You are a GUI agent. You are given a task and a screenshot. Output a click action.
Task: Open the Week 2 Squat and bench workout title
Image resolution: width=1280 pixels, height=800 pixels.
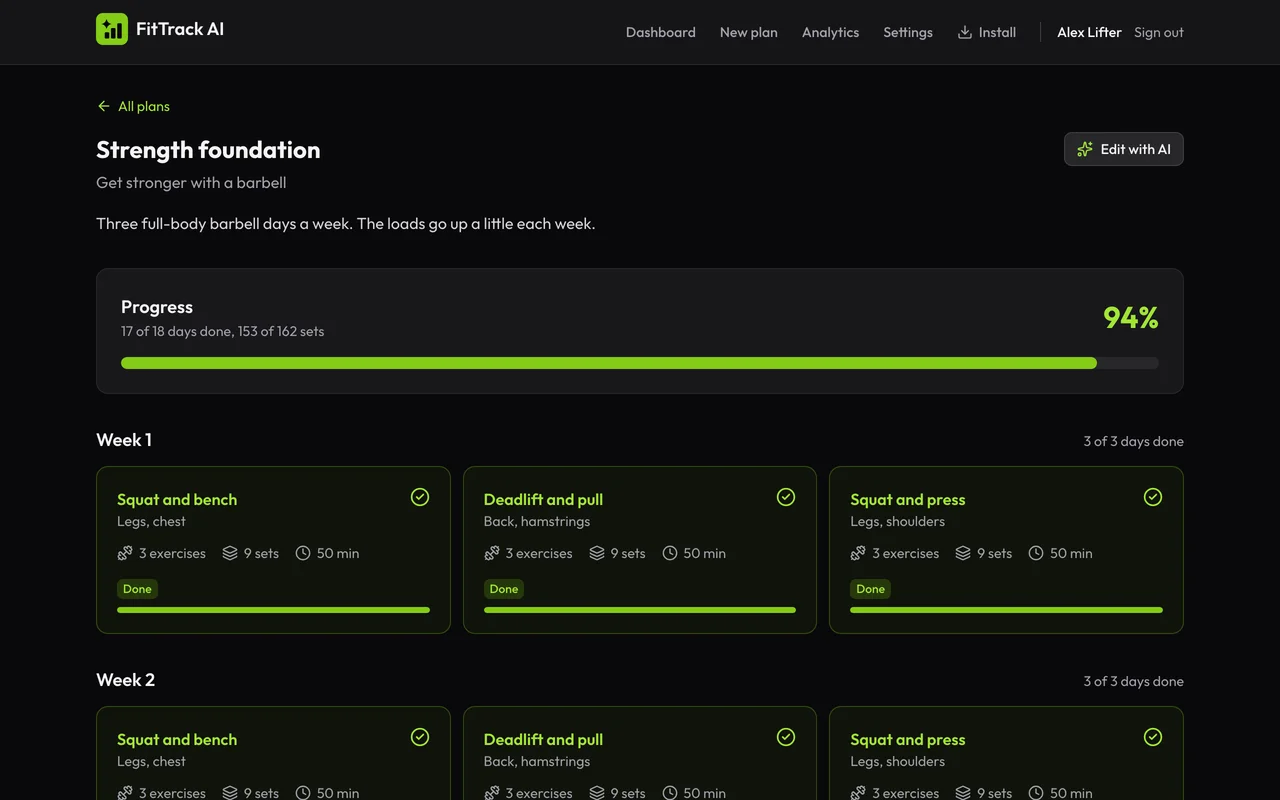click(x=177, y=739)
